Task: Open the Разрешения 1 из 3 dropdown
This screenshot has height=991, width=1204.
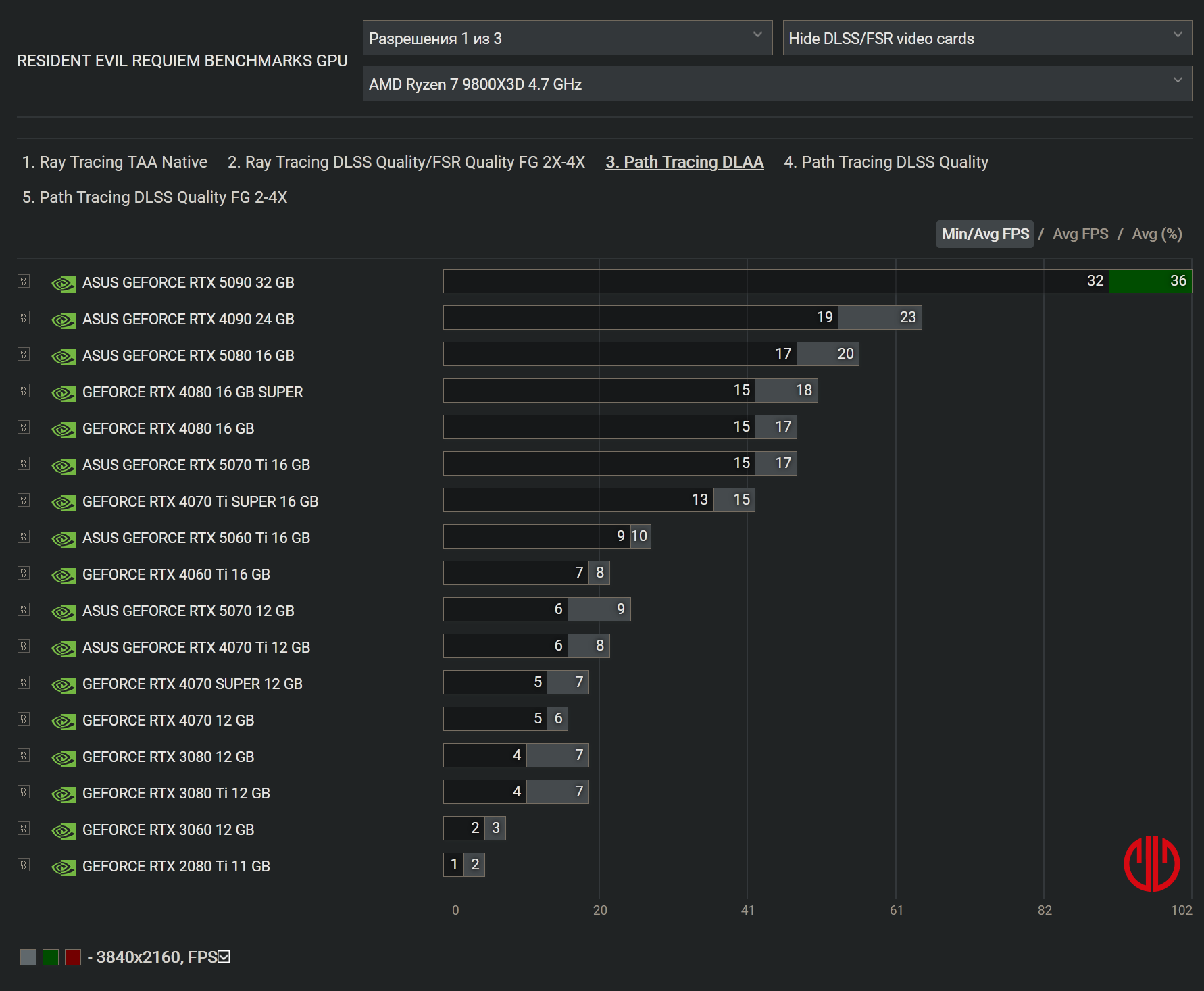Action: (x=567, y=39)
